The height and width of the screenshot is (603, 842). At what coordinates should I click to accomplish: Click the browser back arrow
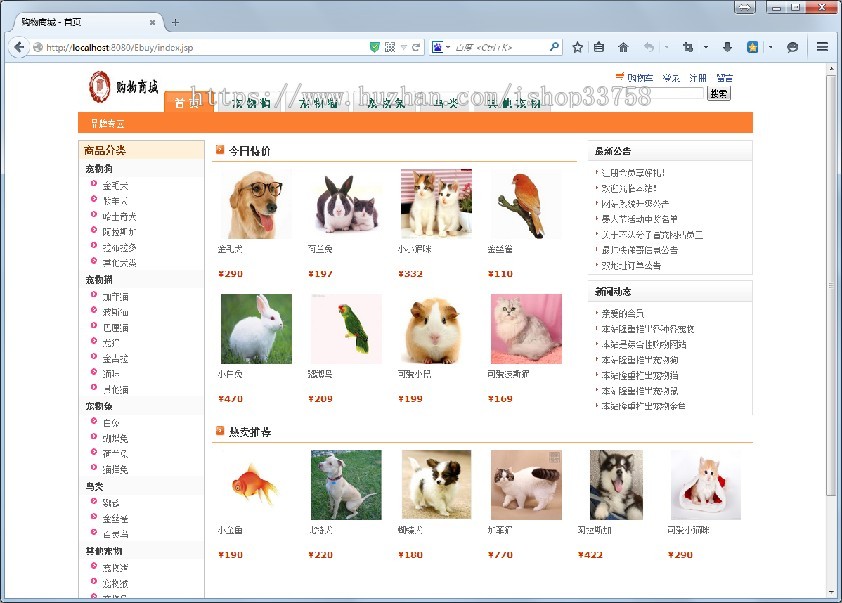(18, 46)
